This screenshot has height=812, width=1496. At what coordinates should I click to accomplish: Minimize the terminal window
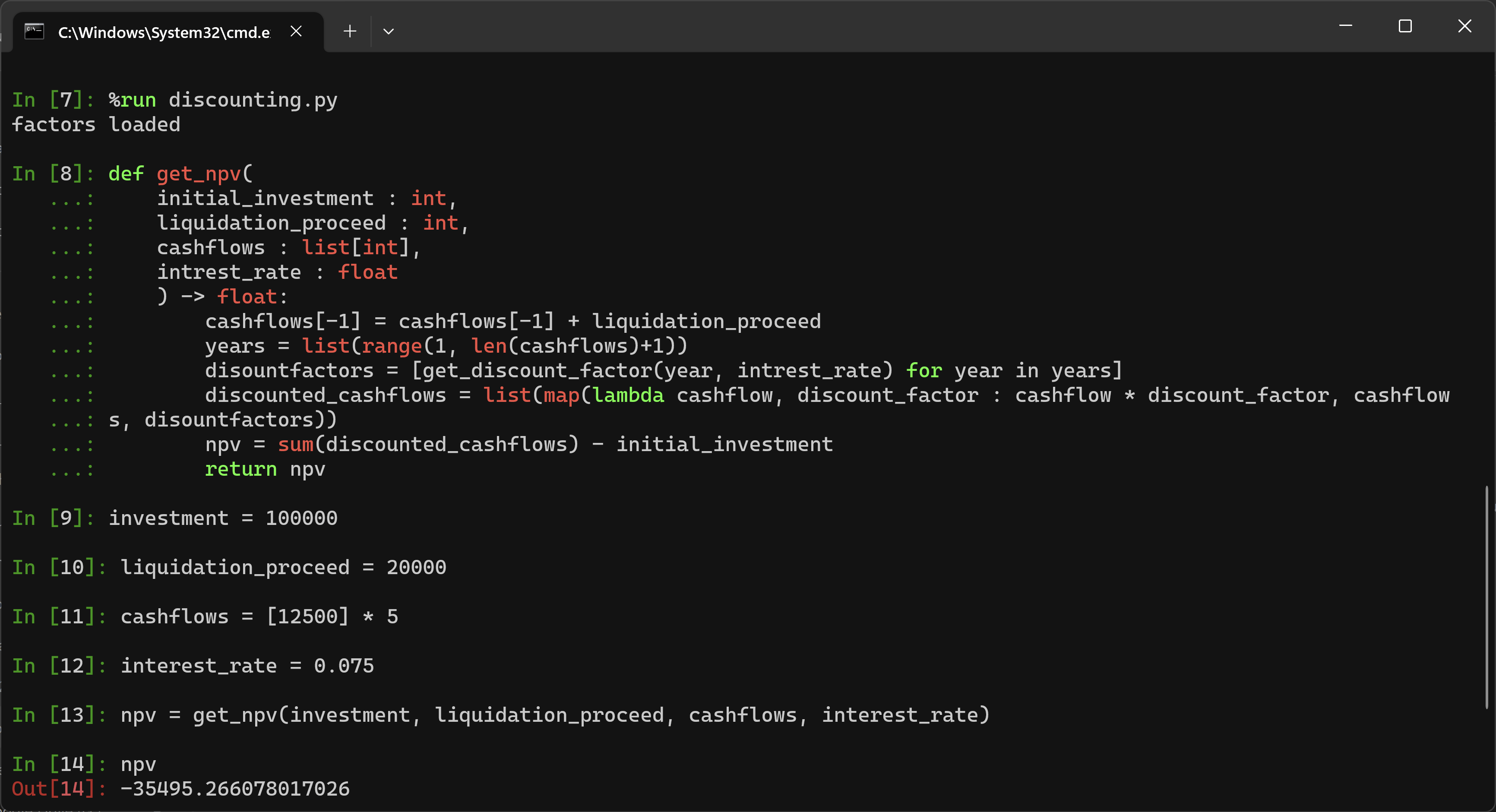tap(1346, 26)
